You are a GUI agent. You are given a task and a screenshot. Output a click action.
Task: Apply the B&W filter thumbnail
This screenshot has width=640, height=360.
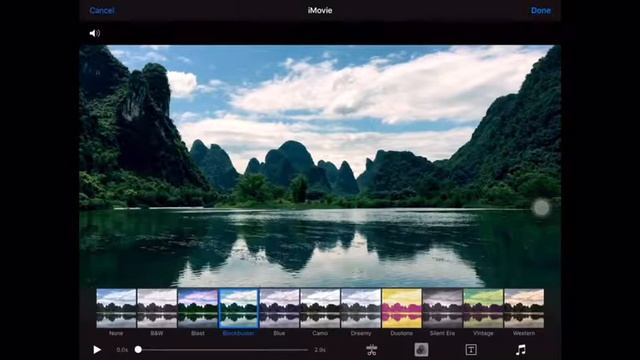[x=157, y=309]
